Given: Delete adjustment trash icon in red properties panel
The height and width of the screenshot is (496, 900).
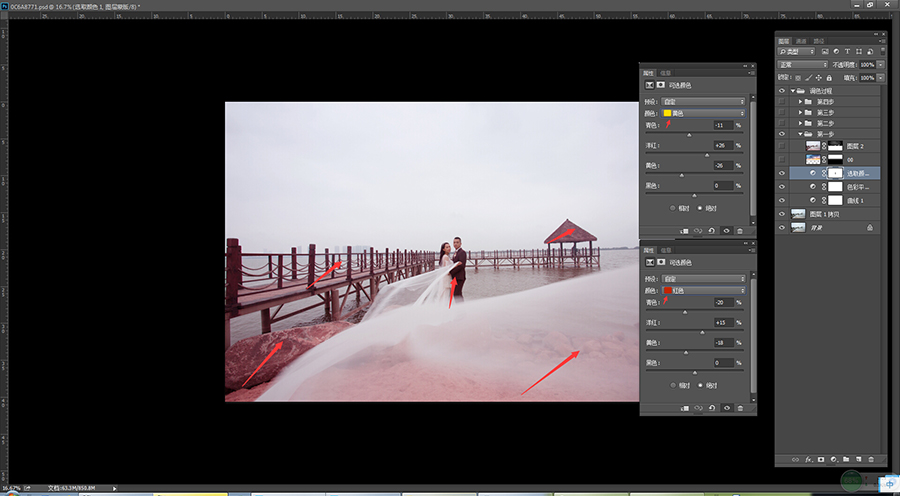Looking at the screenshot, I should click(740, 408).
